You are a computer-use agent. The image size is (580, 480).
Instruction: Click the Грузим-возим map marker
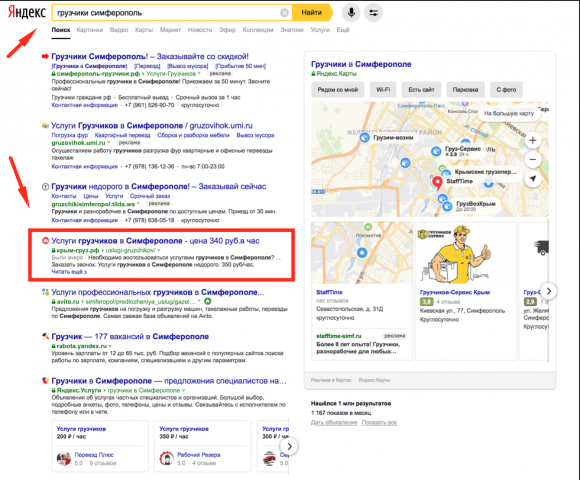click(364, 138)
